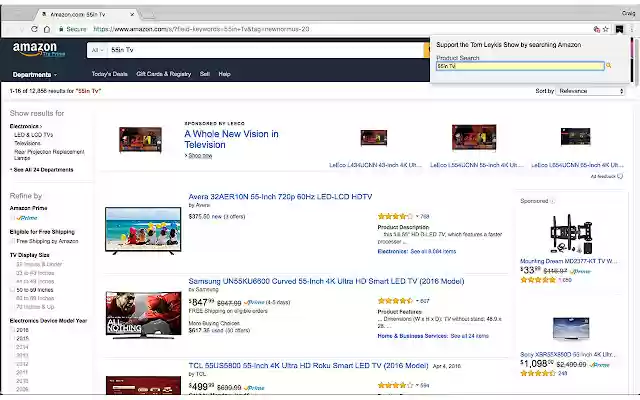640x400 pixels.
Task: Open the Sony XBR star rating
Action: coord(538,373)
